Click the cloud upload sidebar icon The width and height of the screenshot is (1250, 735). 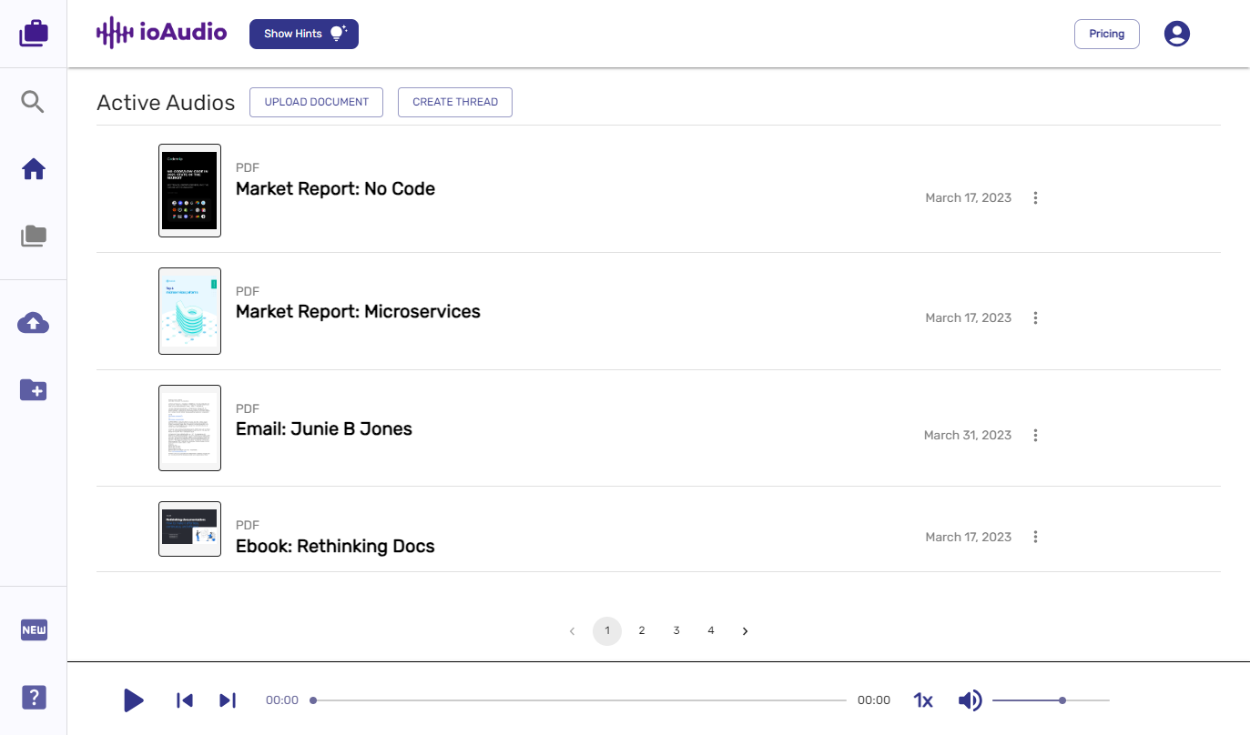tap(33, 323)
